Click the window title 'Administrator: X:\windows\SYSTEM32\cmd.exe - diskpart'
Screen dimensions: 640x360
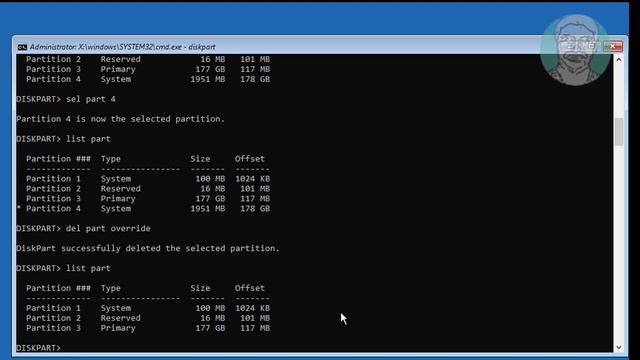[122, 47]
